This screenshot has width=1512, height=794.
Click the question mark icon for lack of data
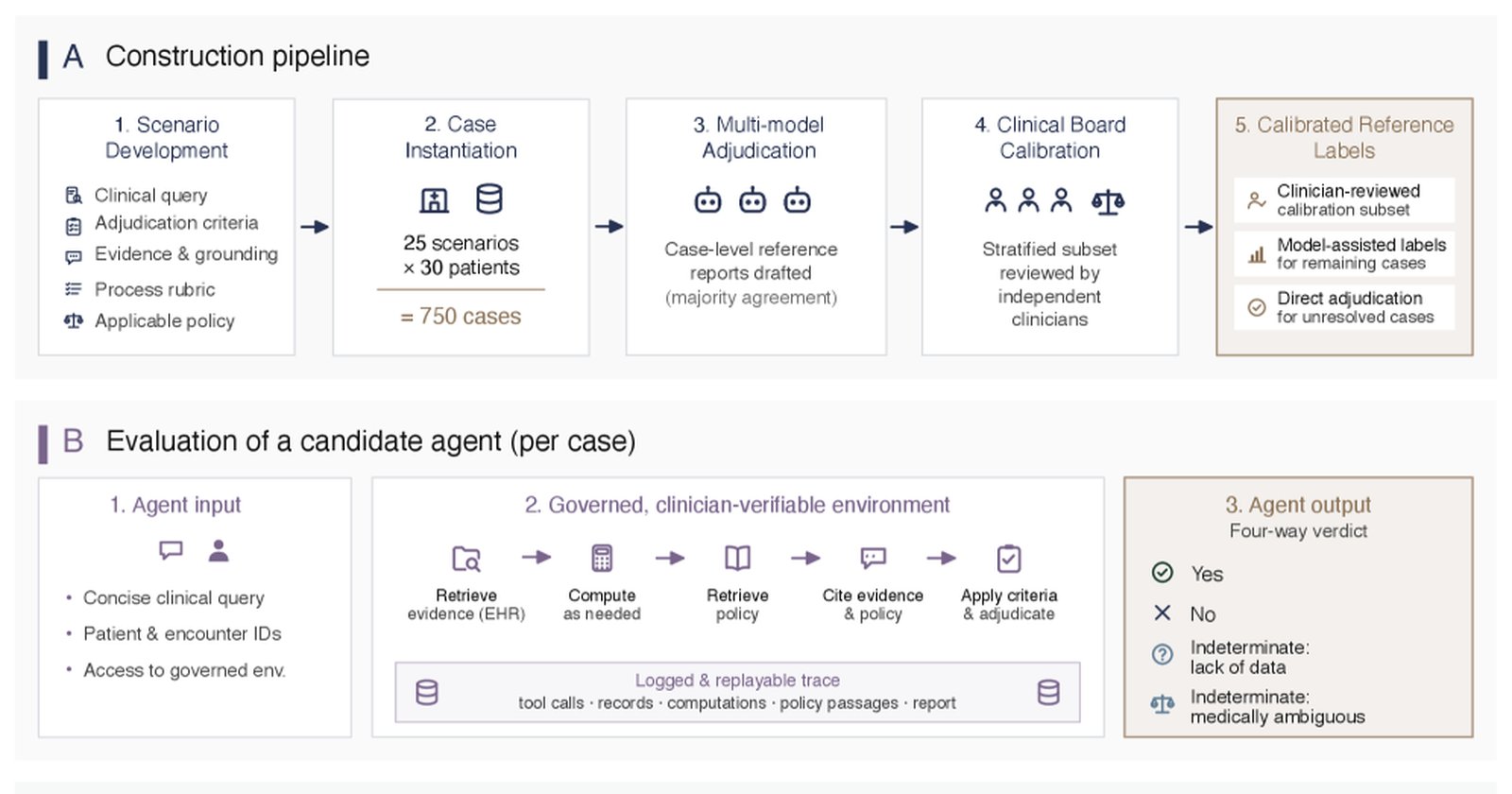coord(1162,654)
